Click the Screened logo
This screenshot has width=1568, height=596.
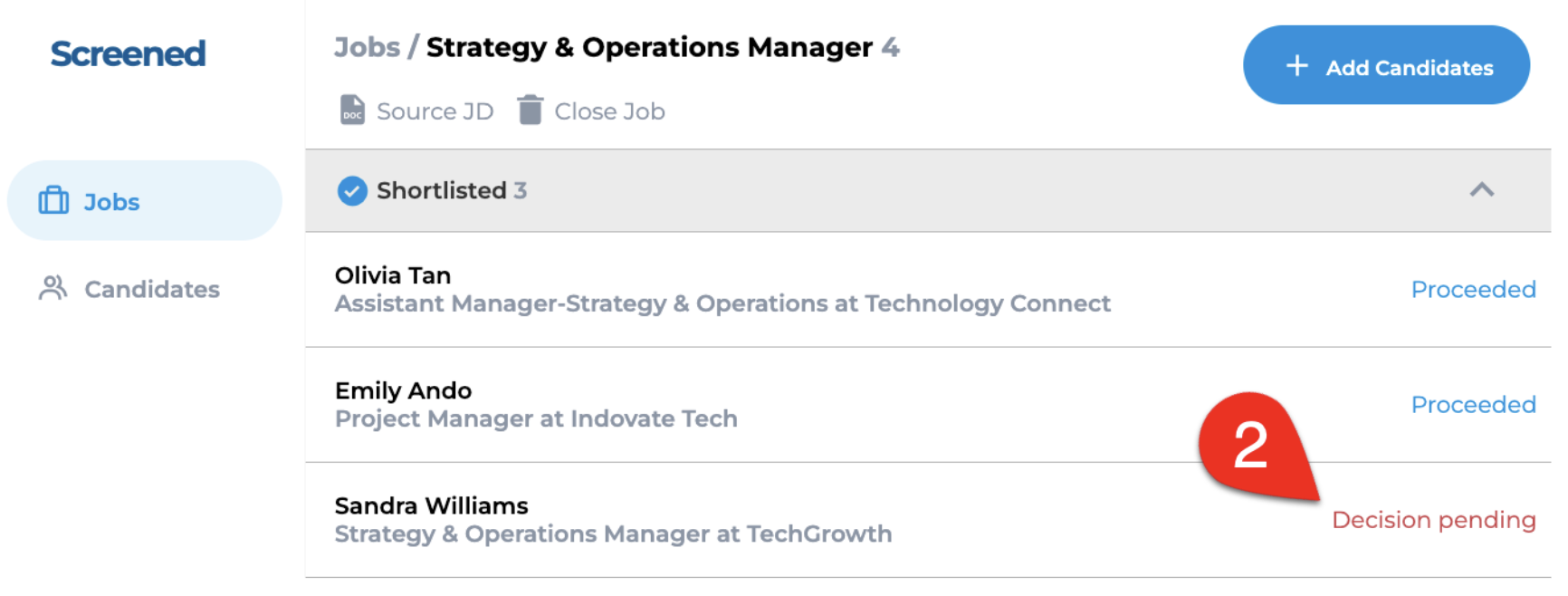tap(129, 53)
